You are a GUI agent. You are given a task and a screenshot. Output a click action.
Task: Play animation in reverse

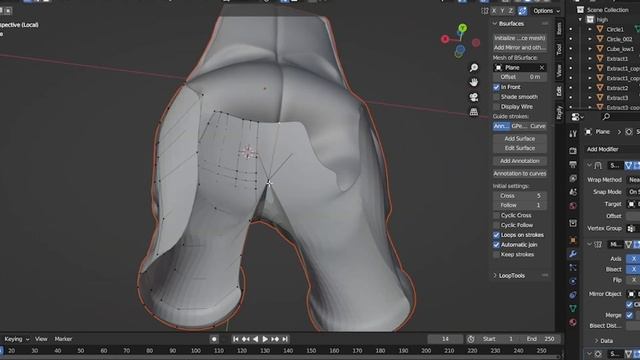pyautogui.click(x=256, y=339)
